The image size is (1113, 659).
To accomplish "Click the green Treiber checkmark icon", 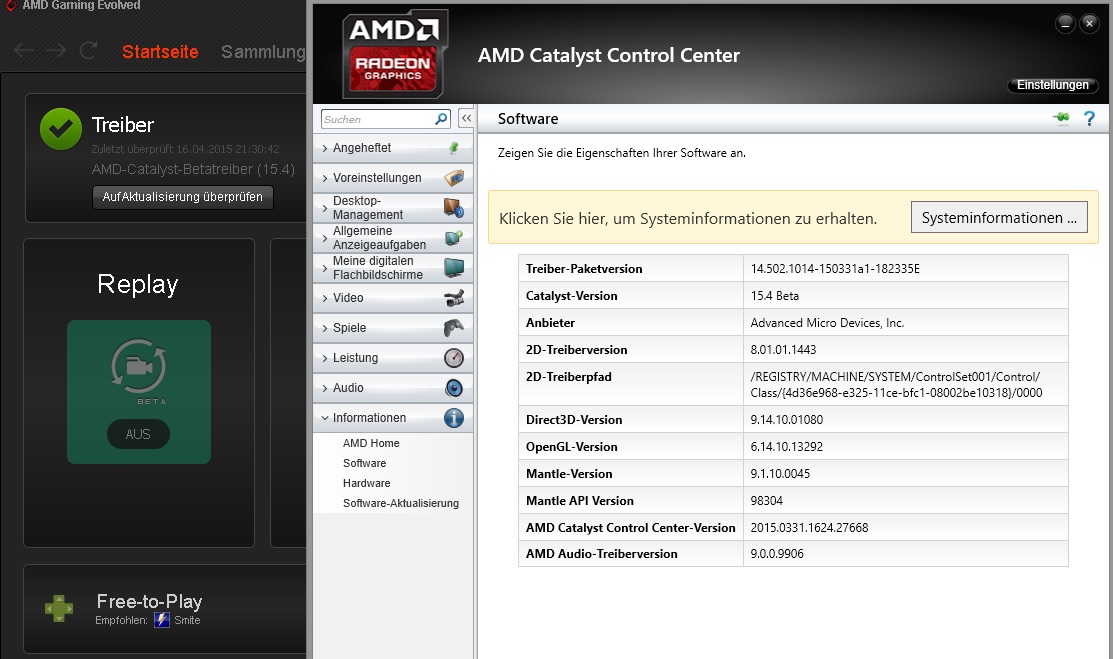I will [61, 129].
